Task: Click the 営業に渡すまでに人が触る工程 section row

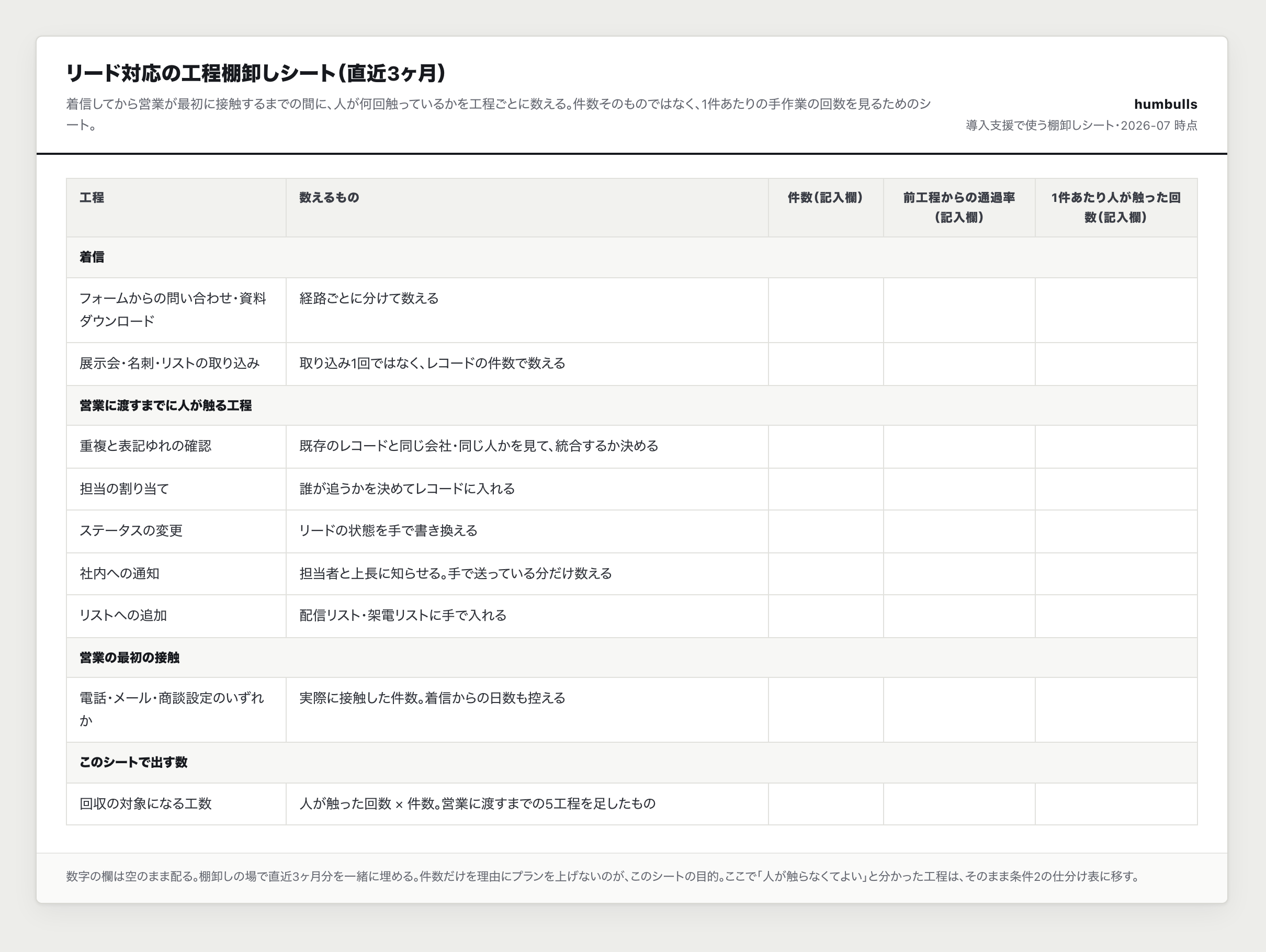Action: coord(632,405)
